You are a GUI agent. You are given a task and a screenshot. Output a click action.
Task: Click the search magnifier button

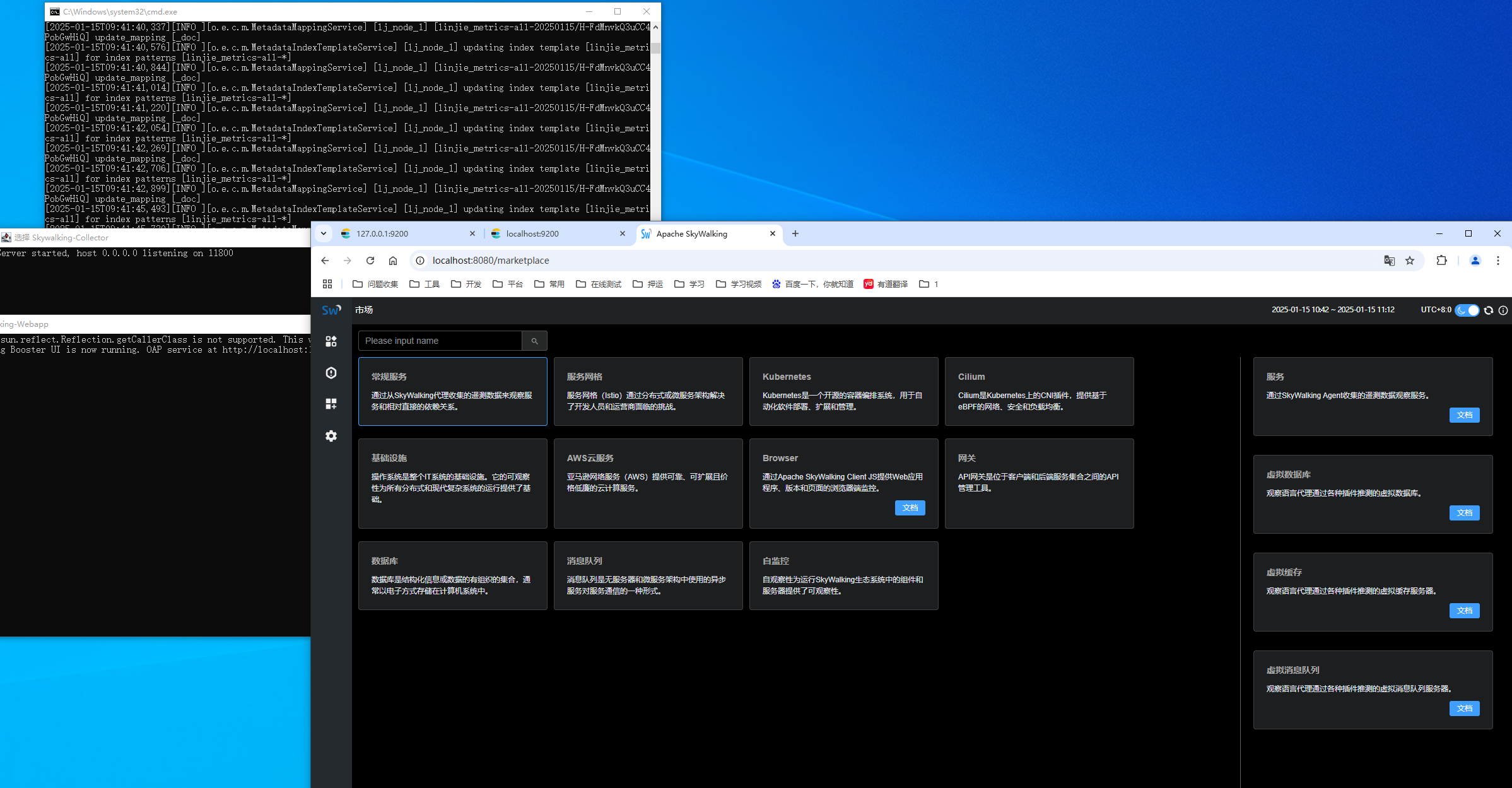click(534, 341)
